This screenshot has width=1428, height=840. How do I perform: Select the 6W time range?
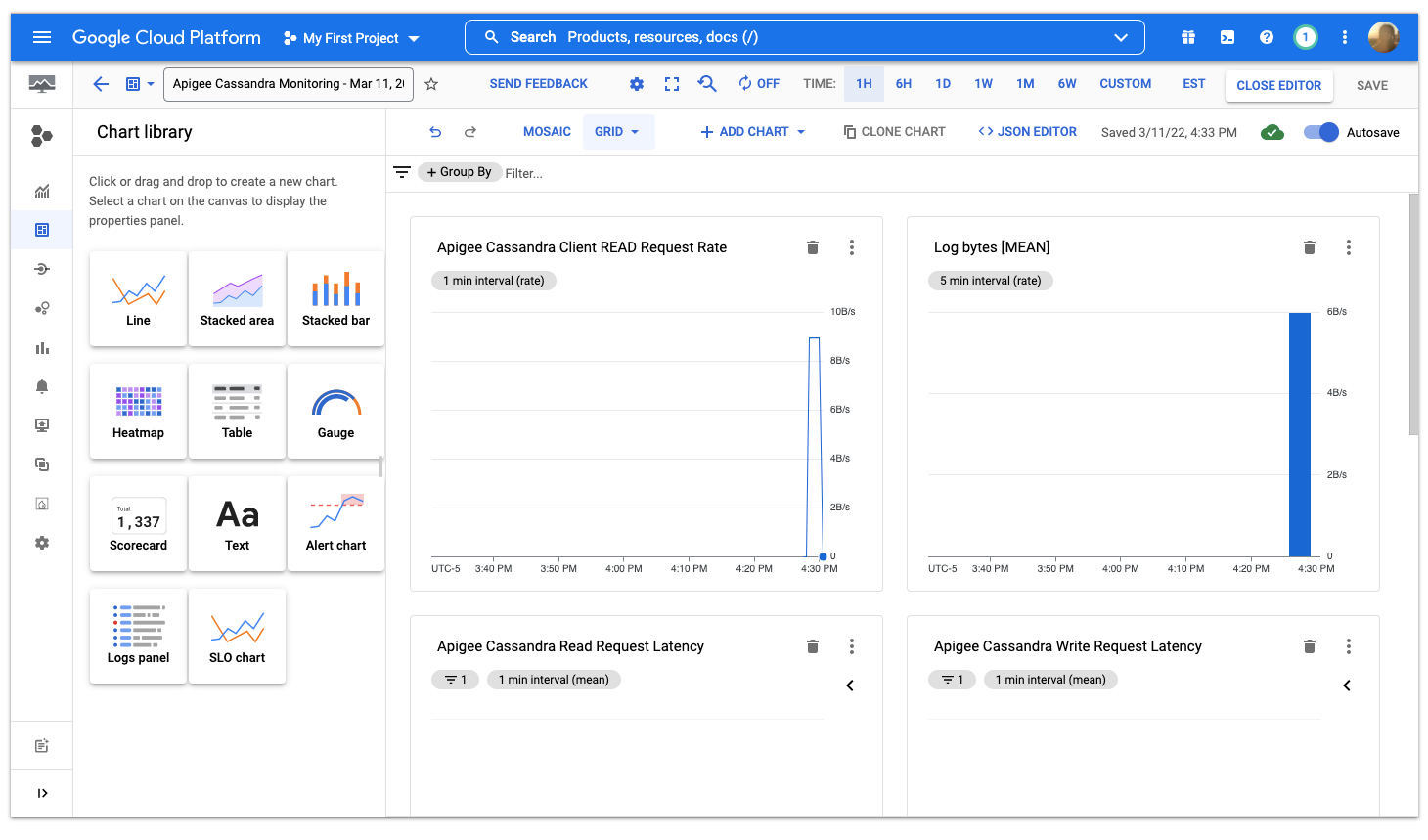coord(1067,84)
